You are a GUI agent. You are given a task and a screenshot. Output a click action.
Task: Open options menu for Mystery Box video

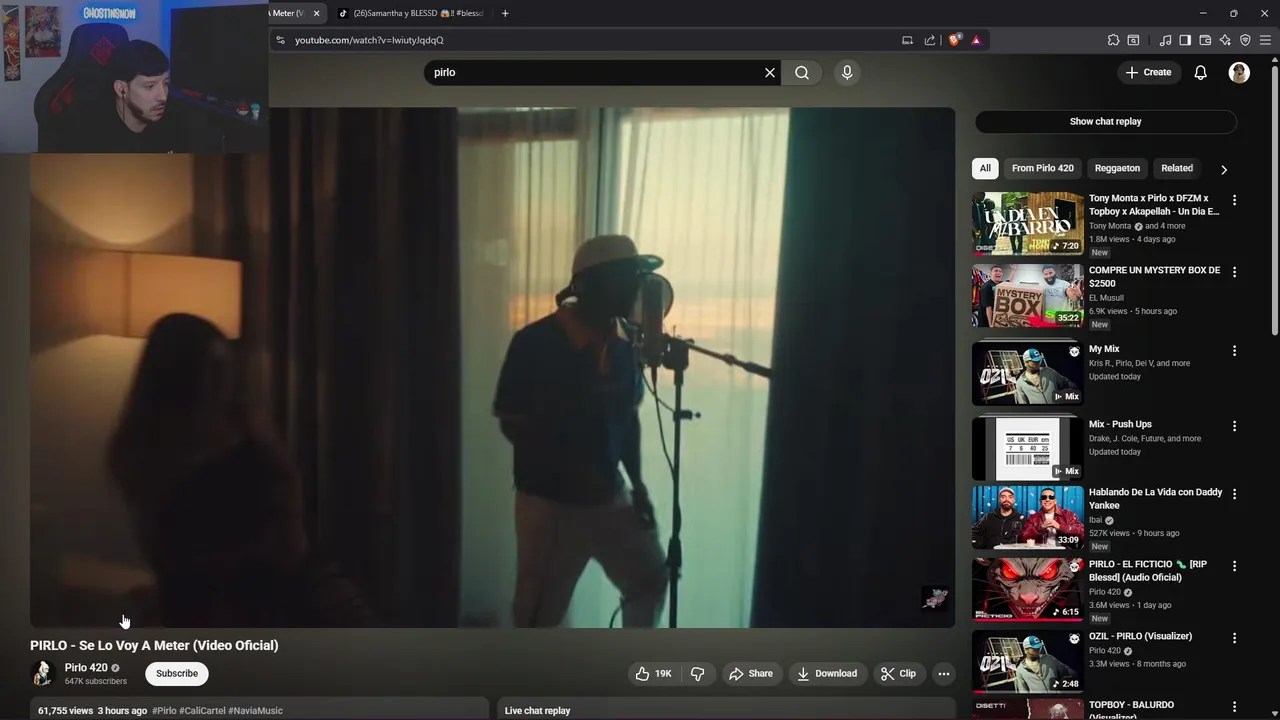tap(1234, 272)
